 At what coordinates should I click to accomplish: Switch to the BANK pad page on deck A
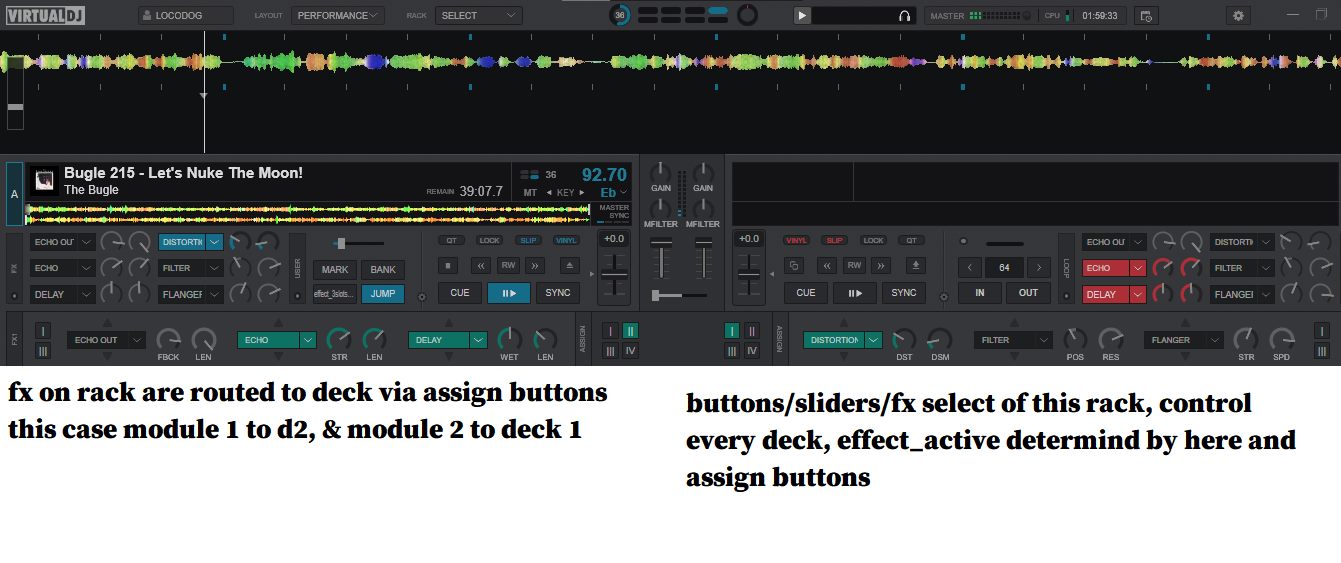(x=383, y=270)
